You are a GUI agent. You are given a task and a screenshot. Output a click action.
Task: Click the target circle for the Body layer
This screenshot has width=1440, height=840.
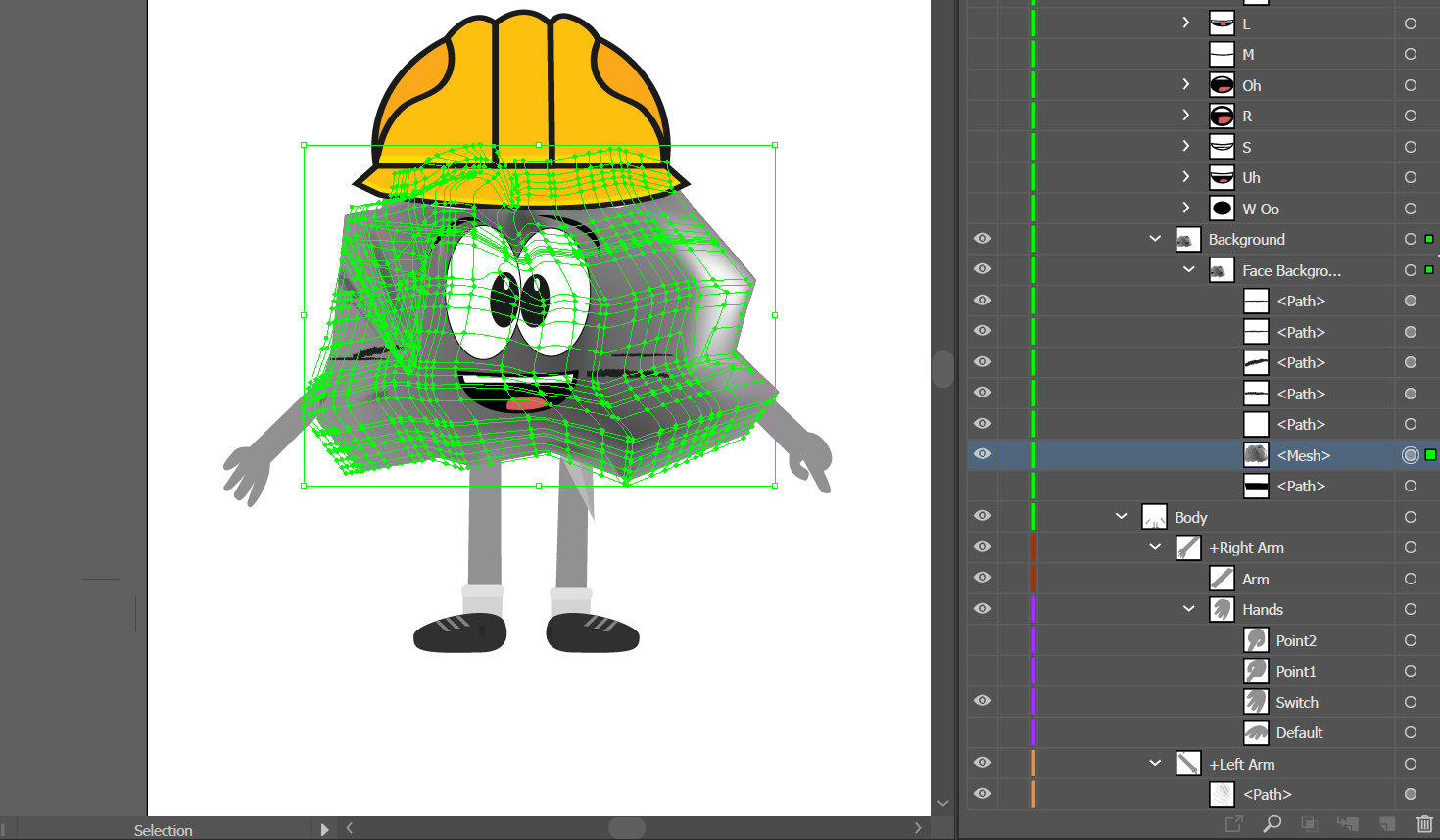pyautogui.click(x=1411, y=517)
